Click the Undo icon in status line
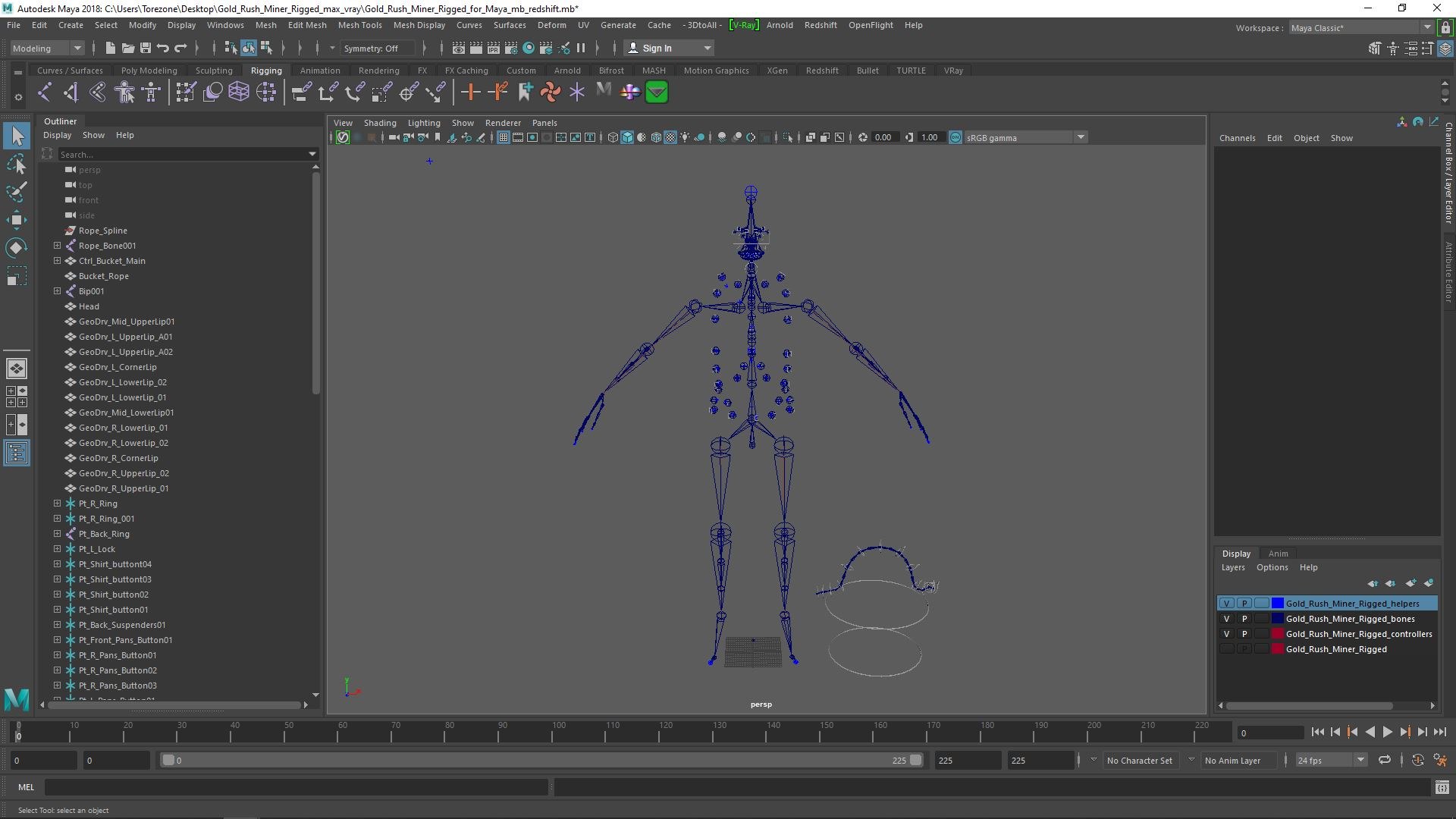 [163, 48]
